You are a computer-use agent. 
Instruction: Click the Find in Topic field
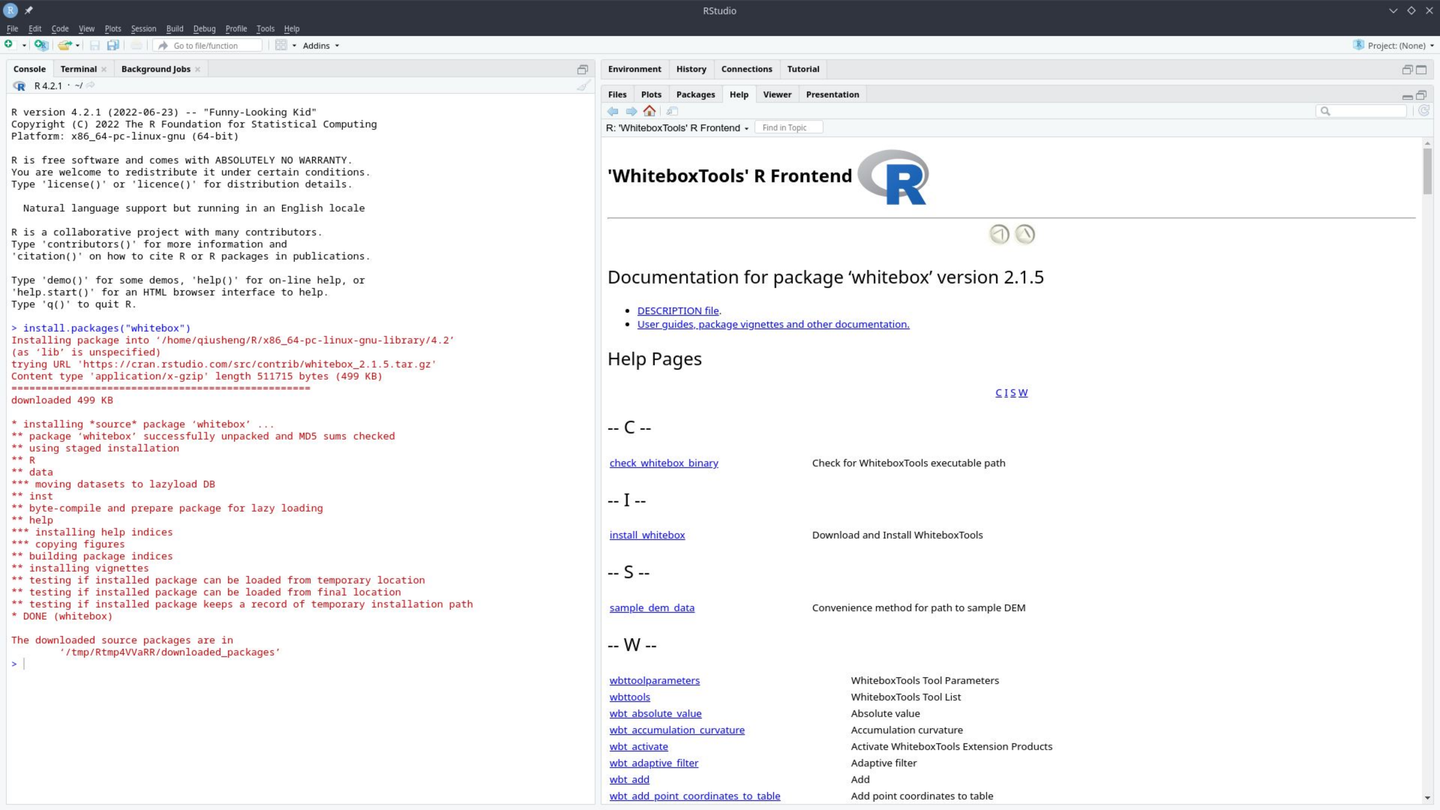(788, 128)
